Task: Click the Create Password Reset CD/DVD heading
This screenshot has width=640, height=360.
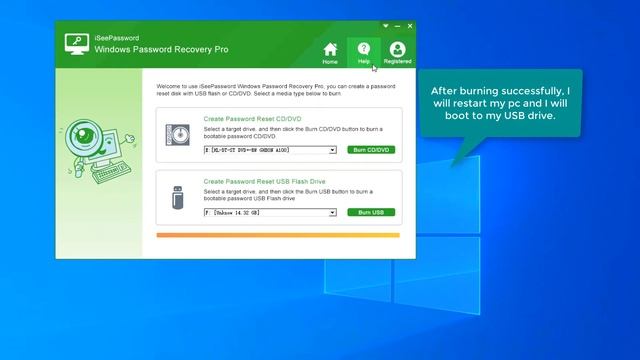Action: pos(252,119)
